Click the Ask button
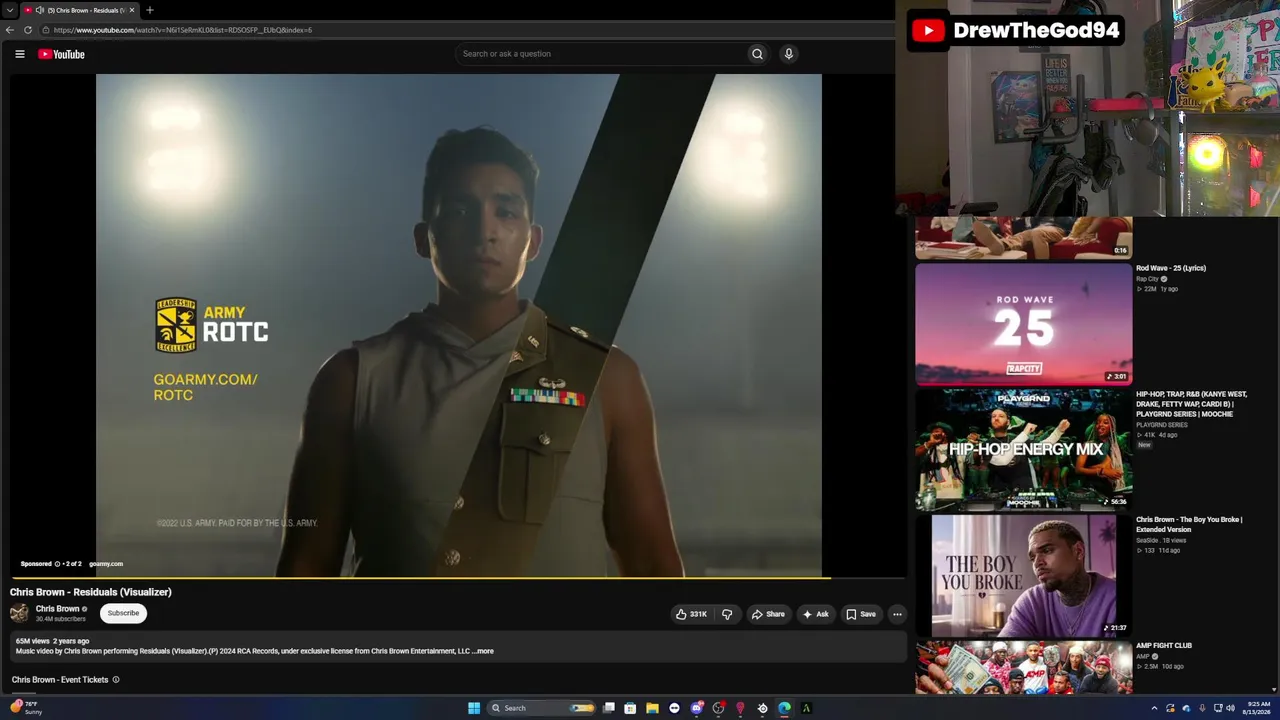 pos(816,614)
